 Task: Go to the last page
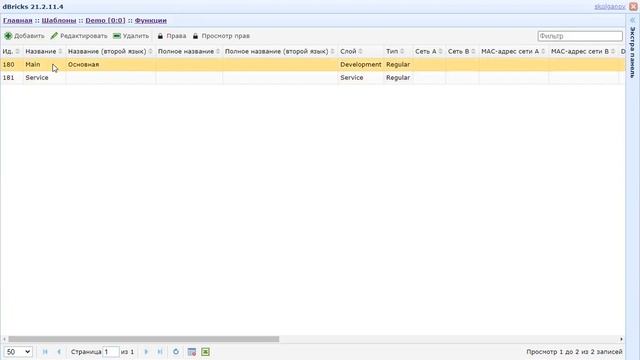click(160, 351)
